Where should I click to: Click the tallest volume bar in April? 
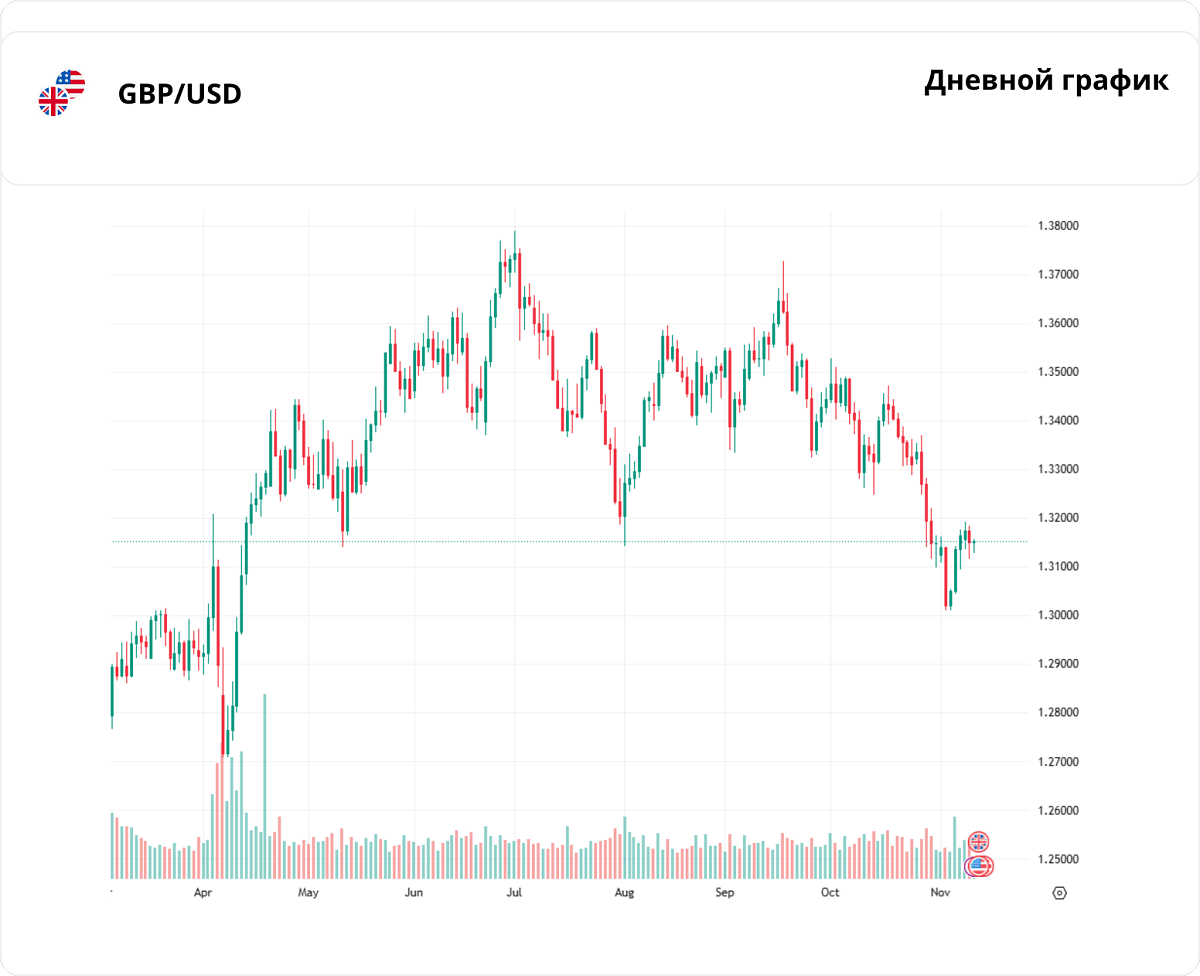pyautogui.click(x=265, y=785)
